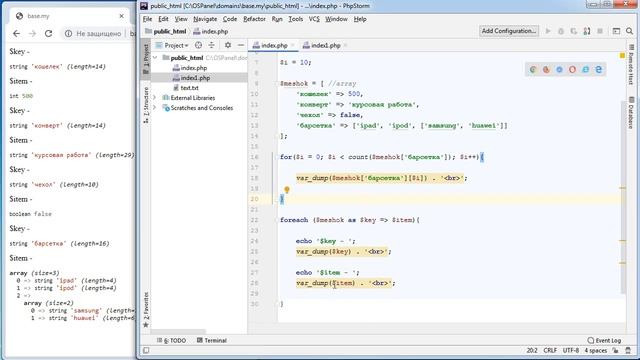
Task: Click the browser reload icon
Action: [x=48, y=33]
